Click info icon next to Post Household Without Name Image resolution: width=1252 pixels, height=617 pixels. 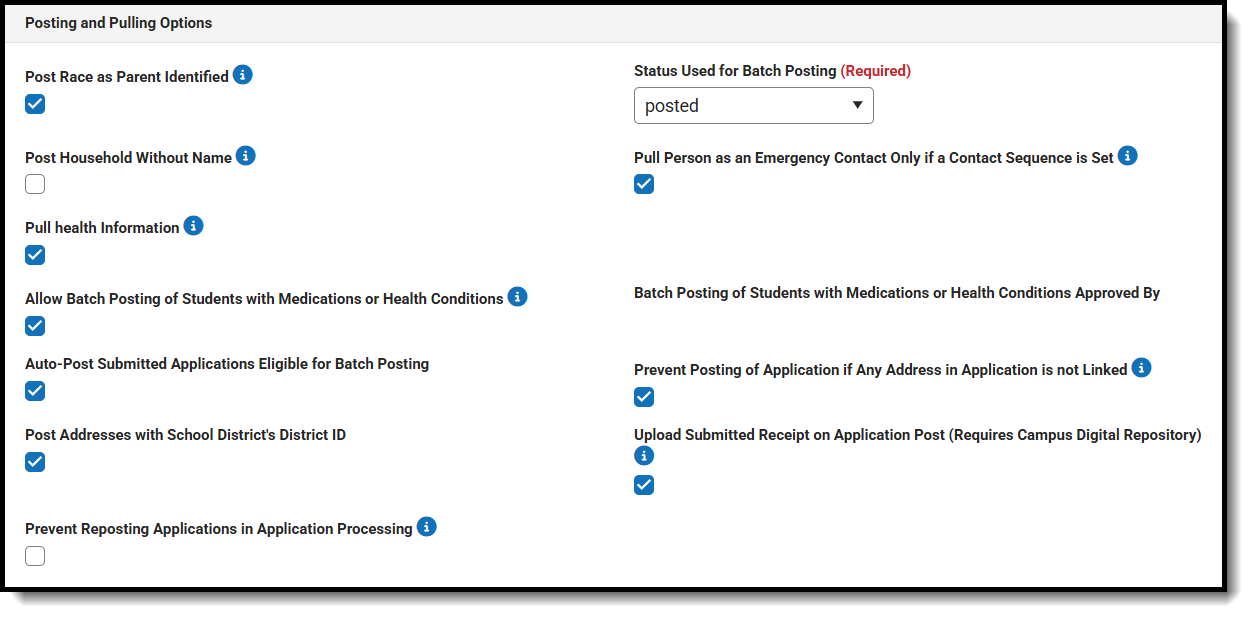click(245, 156)
